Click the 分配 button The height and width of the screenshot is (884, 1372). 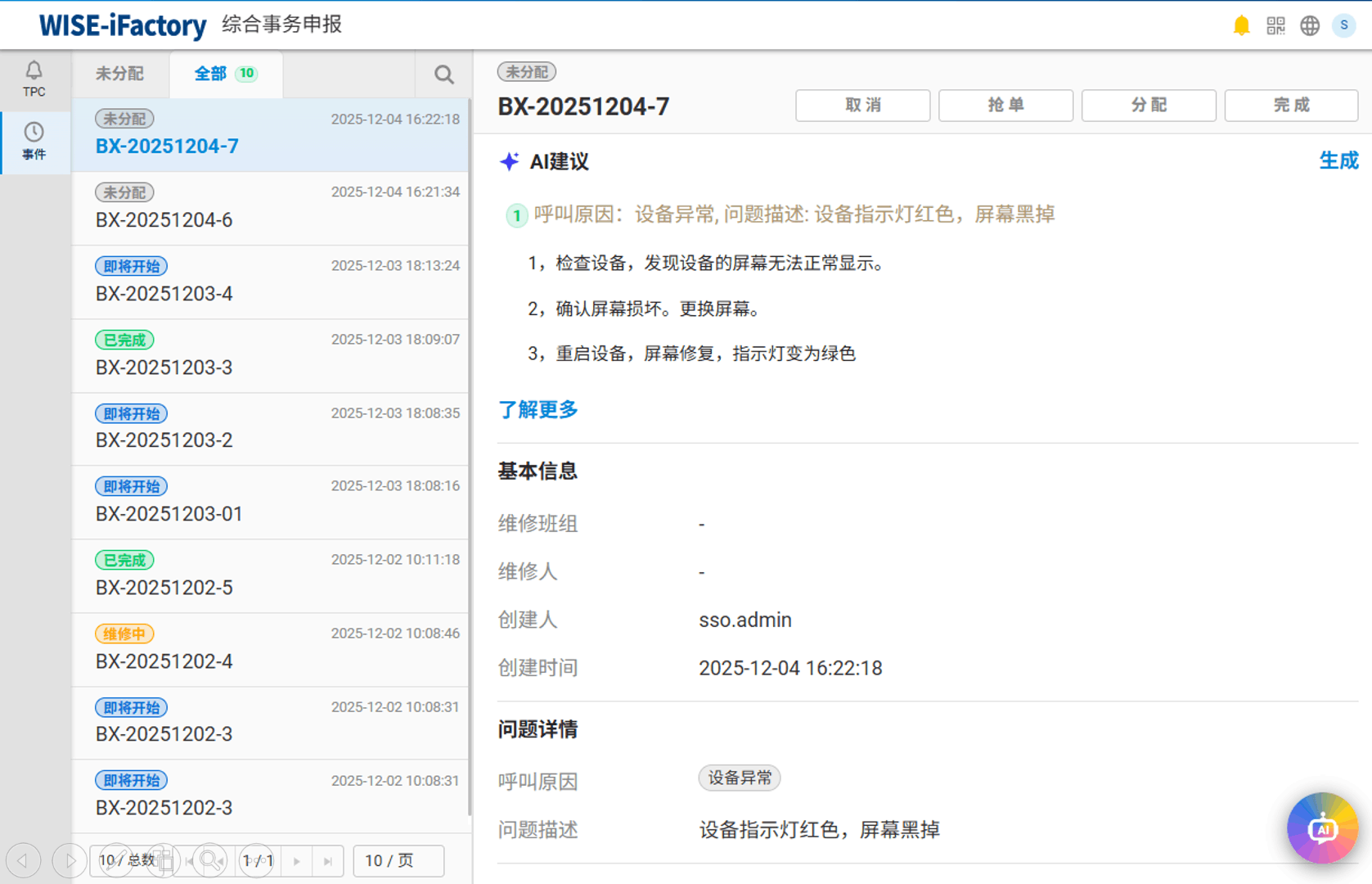pos(1149,106)
